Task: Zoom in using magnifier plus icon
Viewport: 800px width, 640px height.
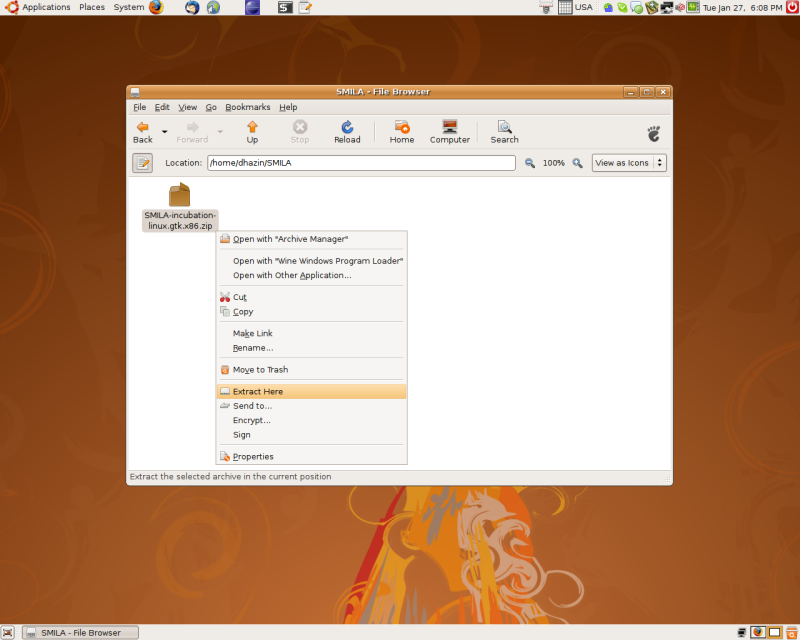Action: tap(577, 163)
